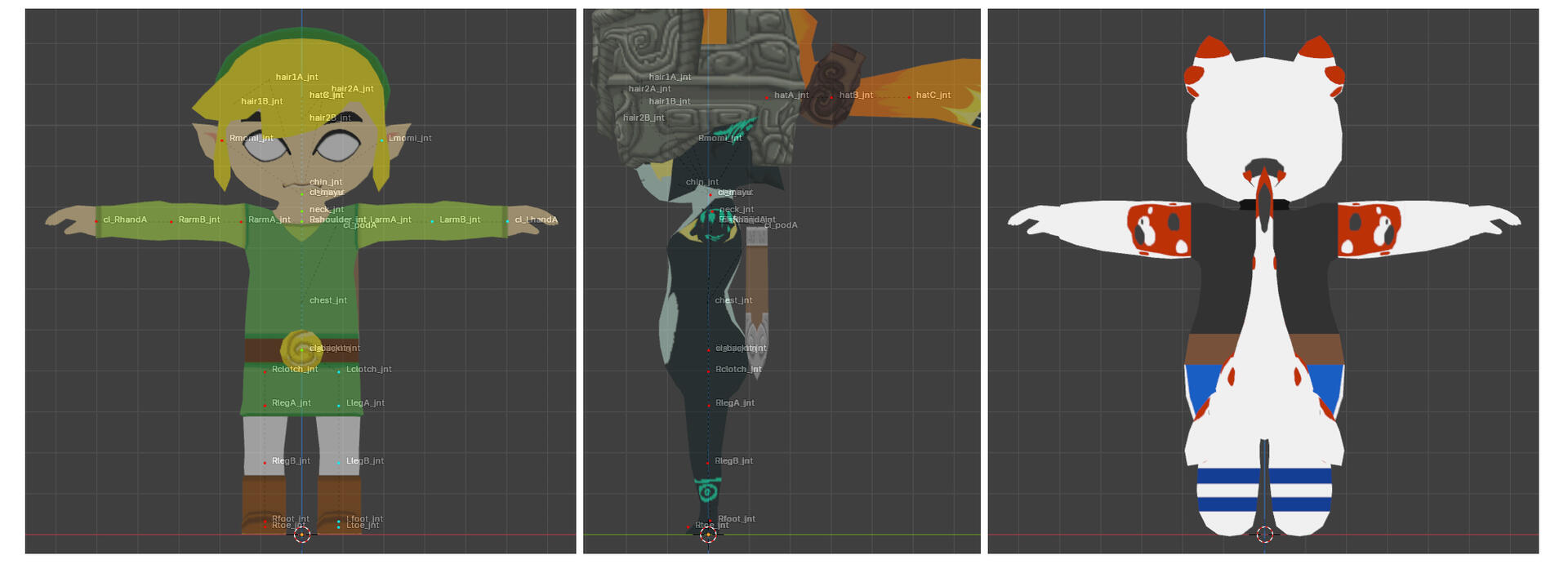Click the golden spiral belt buckle
Screen dimensions: 1568x564
coord(301,349)
